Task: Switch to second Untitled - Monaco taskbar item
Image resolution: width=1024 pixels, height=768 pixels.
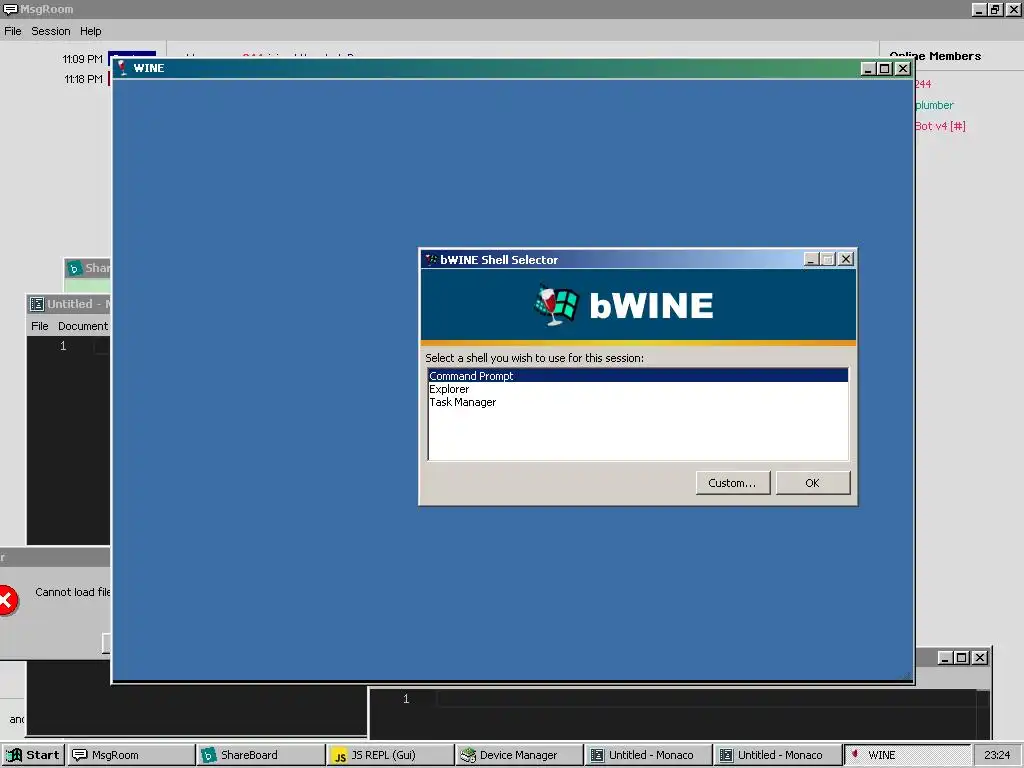Action: click(778, 755)
